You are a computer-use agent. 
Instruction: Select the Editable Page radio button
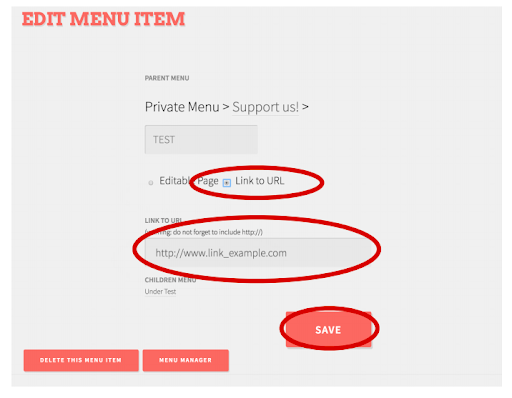coord(151,183)
